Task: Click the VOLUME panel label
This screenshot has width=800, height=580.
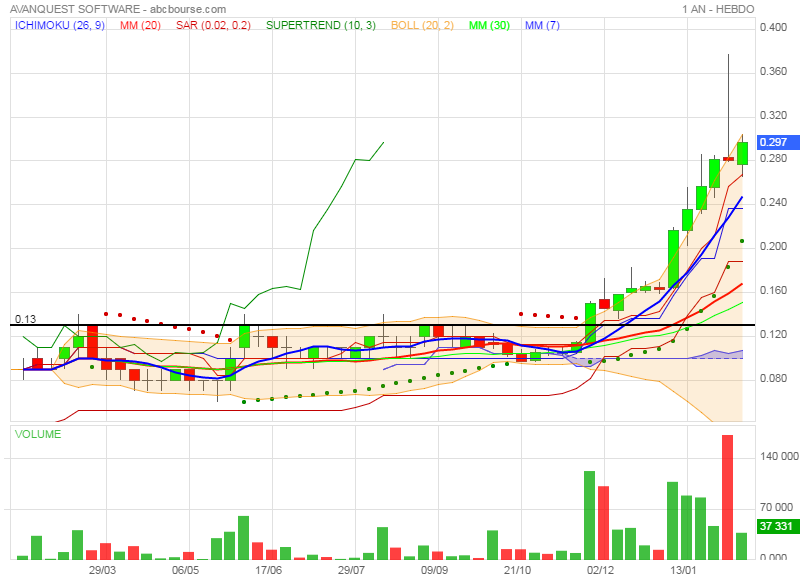Action: point(38,434)
